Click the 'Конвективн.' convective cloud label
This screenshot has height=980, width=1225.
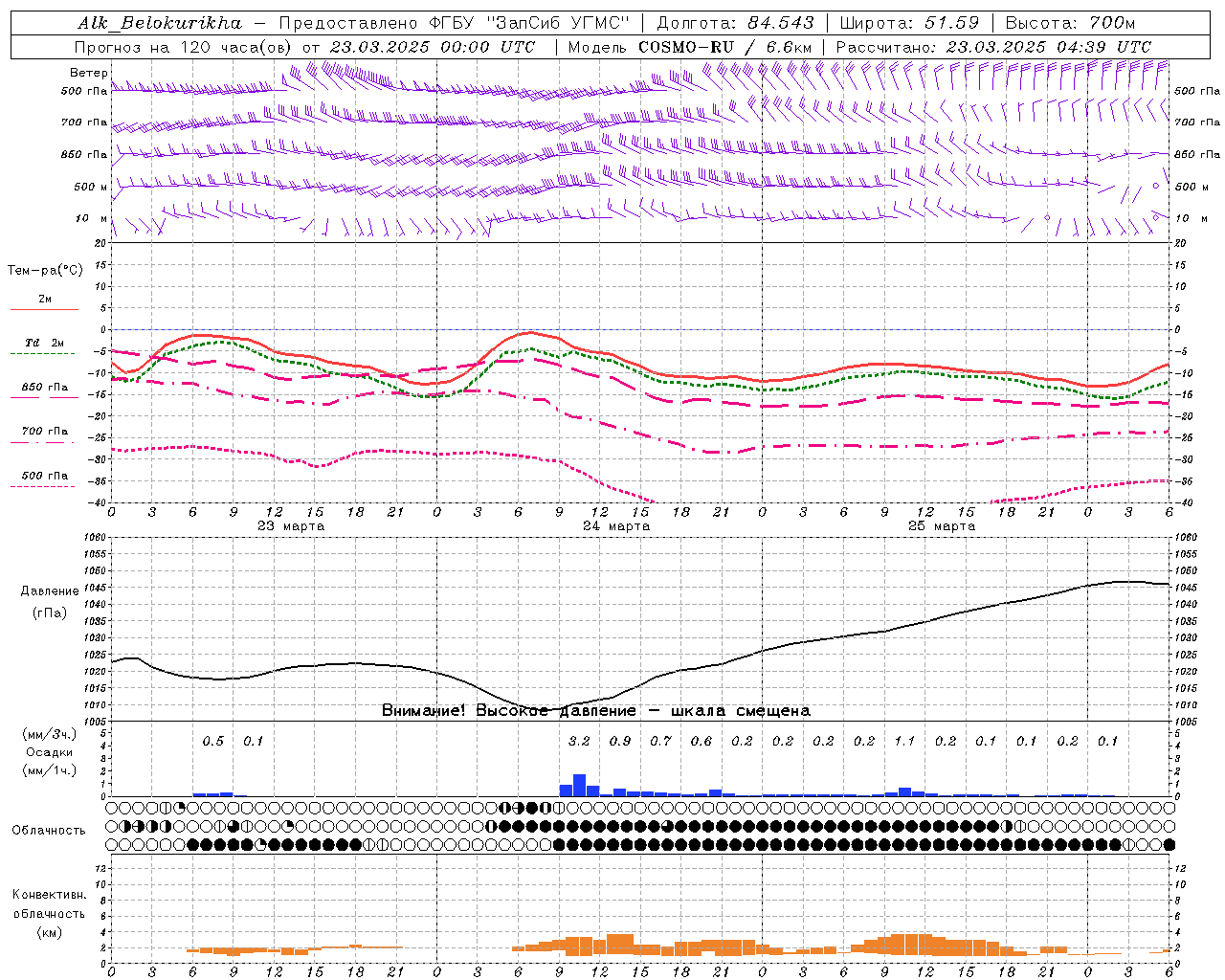(x=49, y=895)
